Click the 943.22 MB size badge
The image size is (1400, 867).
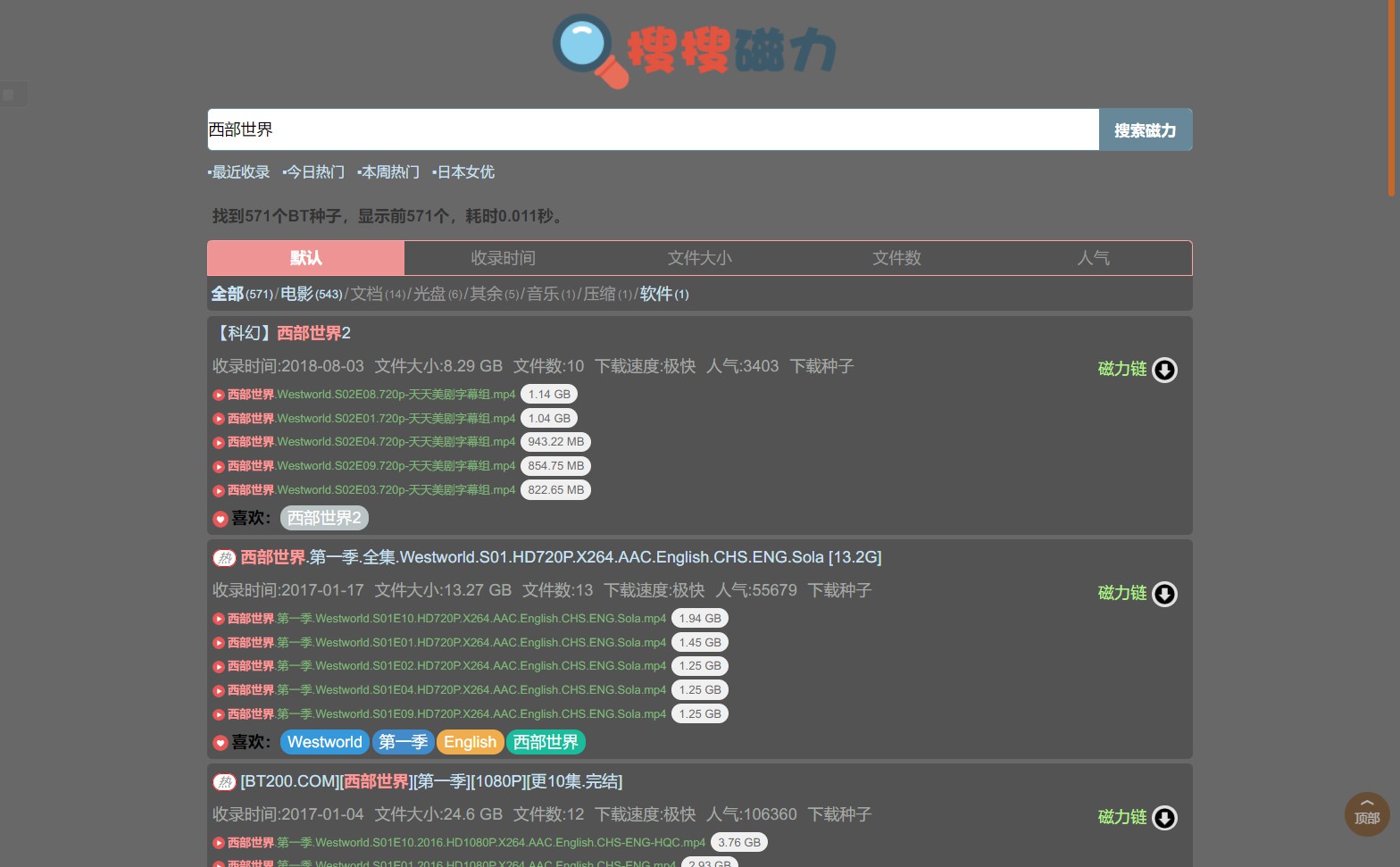pos(555,442)
